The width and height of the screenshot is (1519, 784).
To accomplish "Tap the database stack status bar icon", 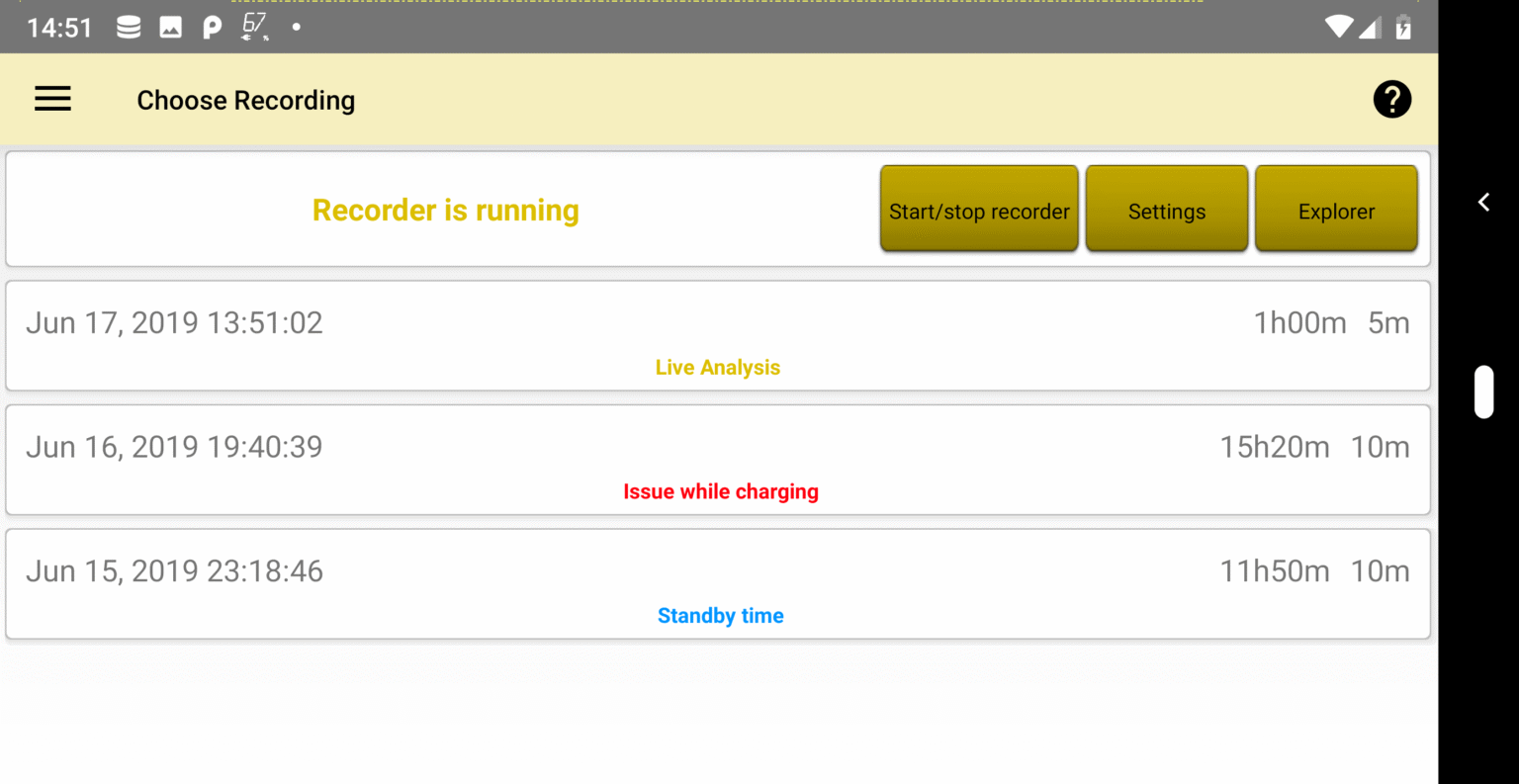I will [x=129, y=27].
